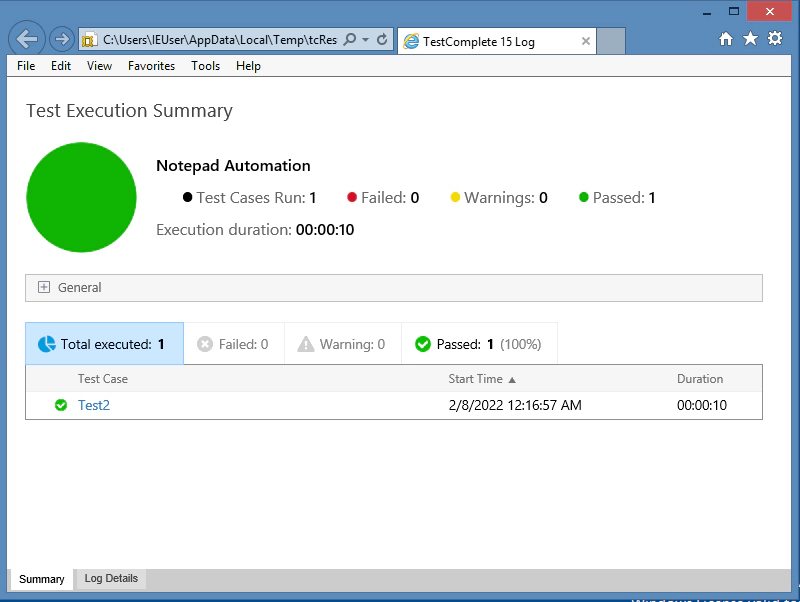Click the Refresh icon in address bar
The width and height of the screenshot is (800, 602).
tap(382, 40)
